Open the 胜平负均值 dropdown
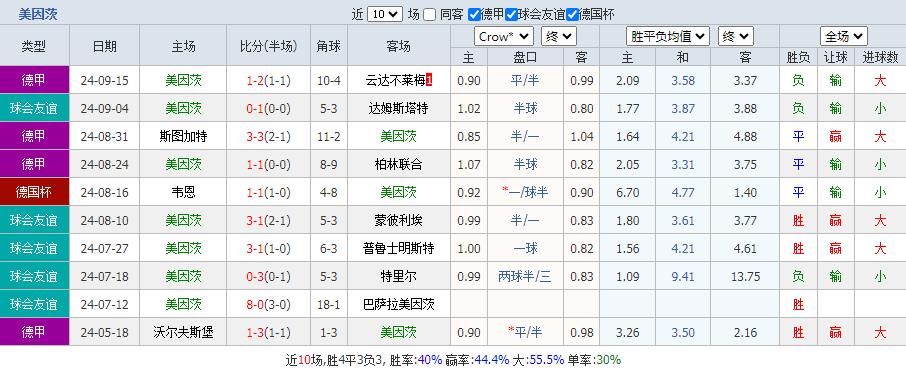 coord(668,37)
